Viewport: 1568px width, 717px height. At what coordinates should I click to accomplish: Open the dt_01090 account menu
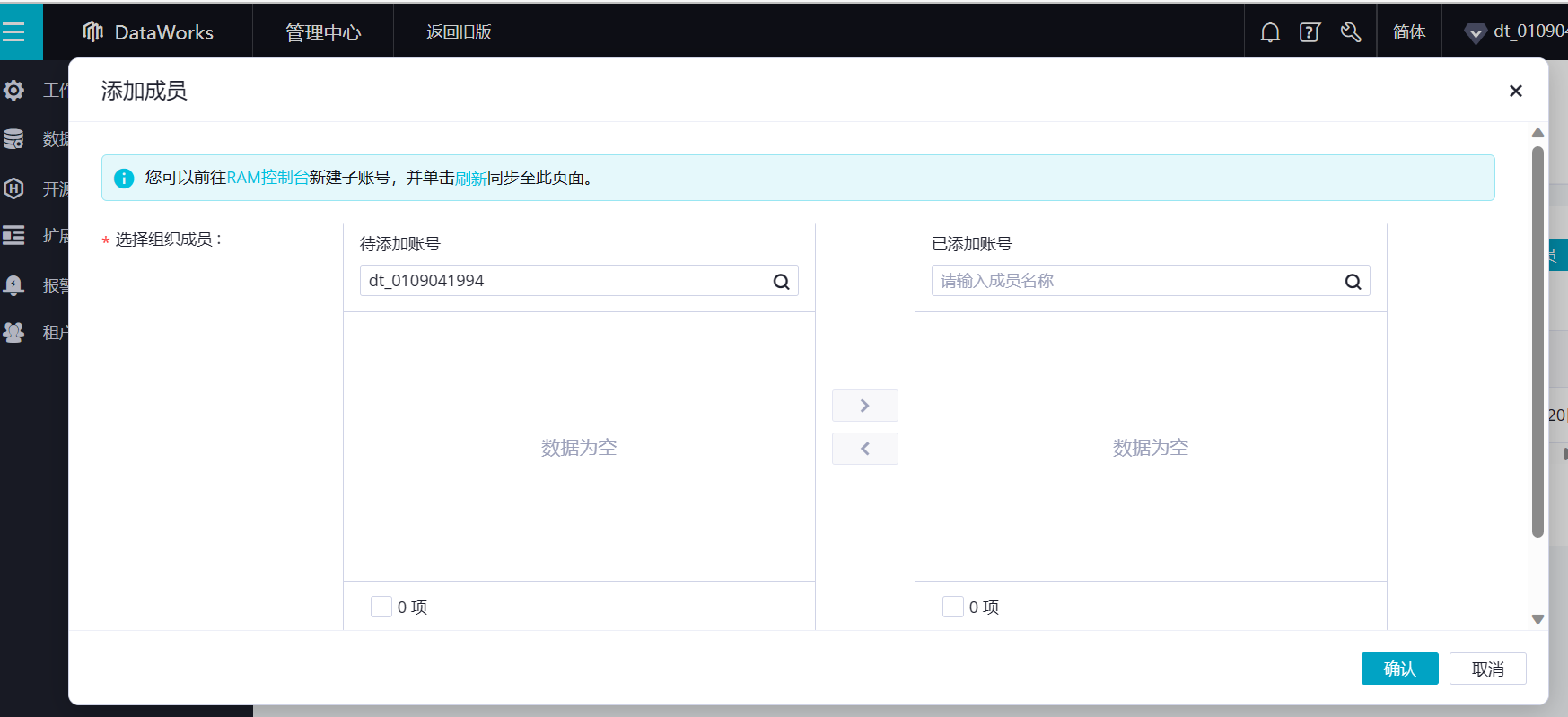pos(1529,31)
